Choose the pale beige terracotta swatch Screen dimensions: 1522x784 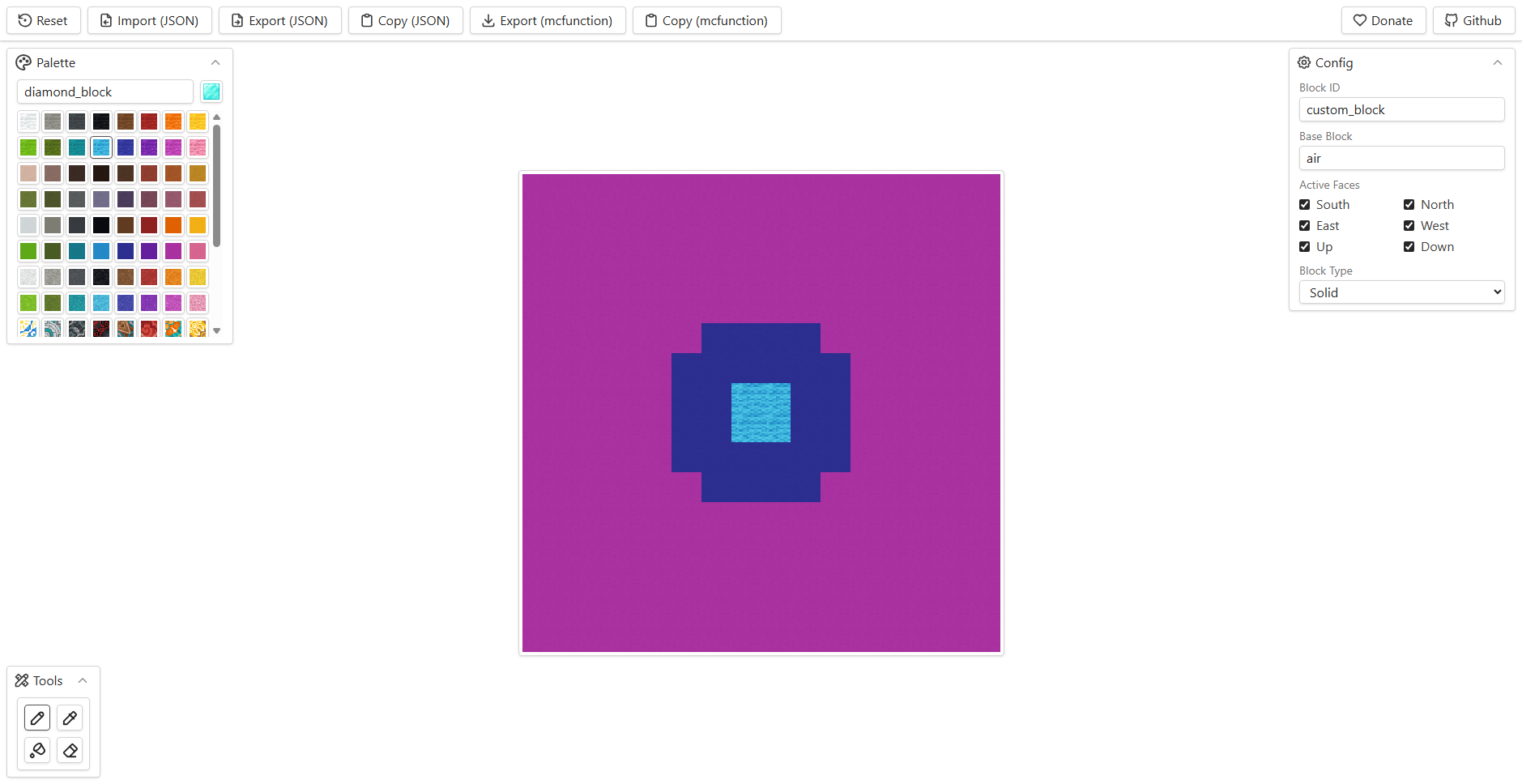tap(28, 173)
